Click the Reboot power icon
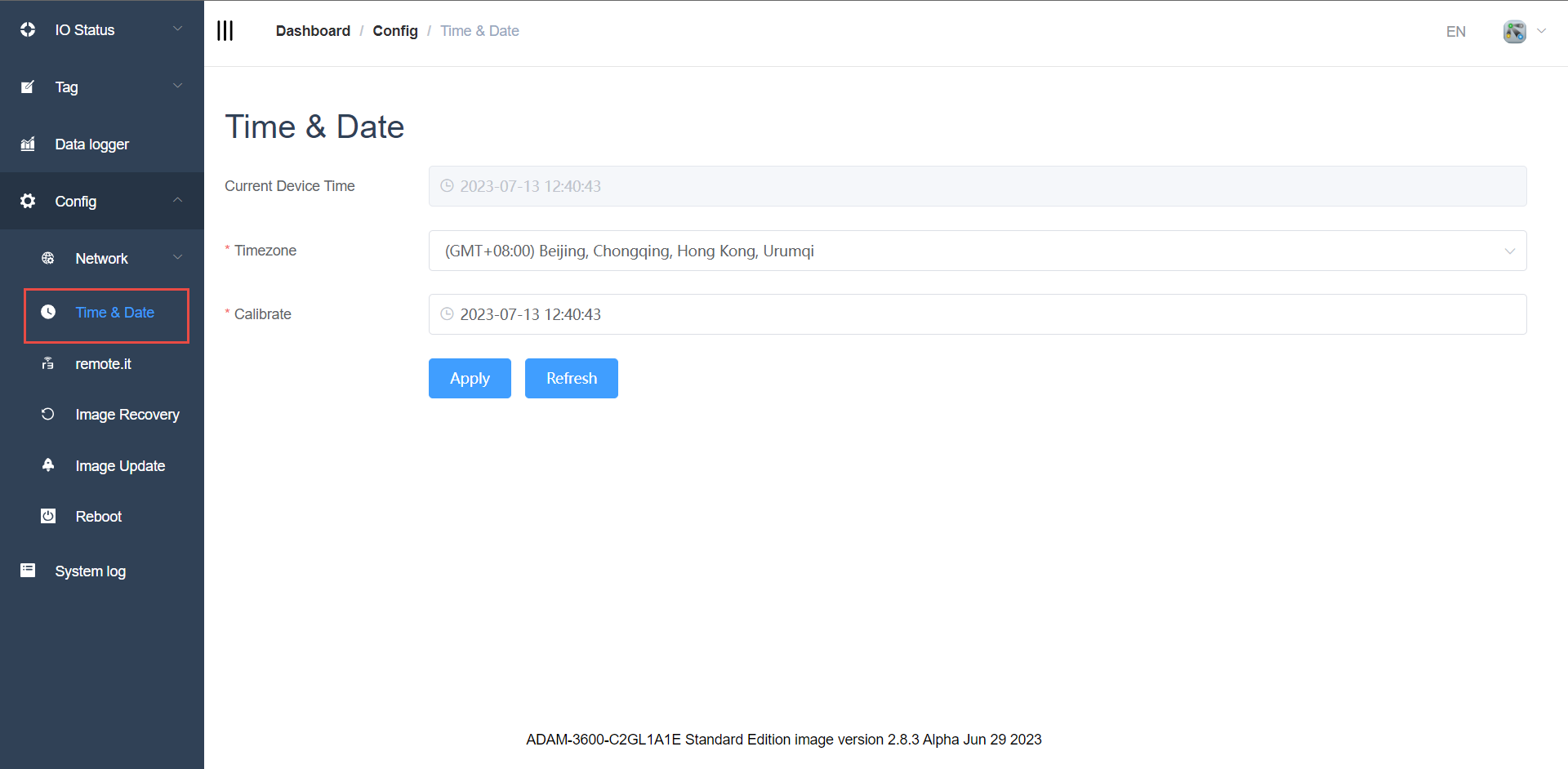Viewport: 1568px width, 769px height. click(48, 516)
